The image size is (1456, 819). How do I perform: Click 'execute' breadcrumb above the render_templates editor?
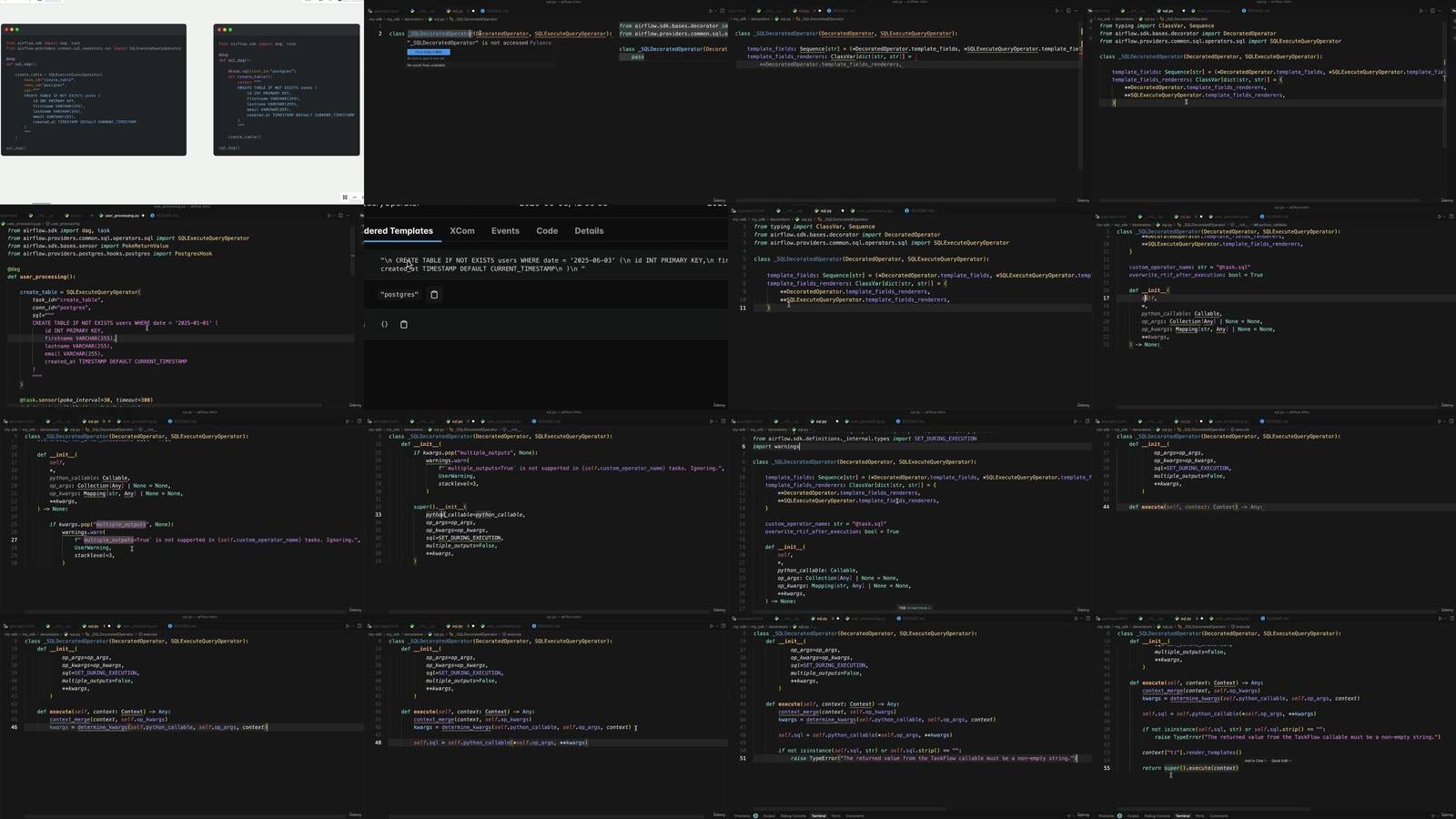tap(1241, 626)
